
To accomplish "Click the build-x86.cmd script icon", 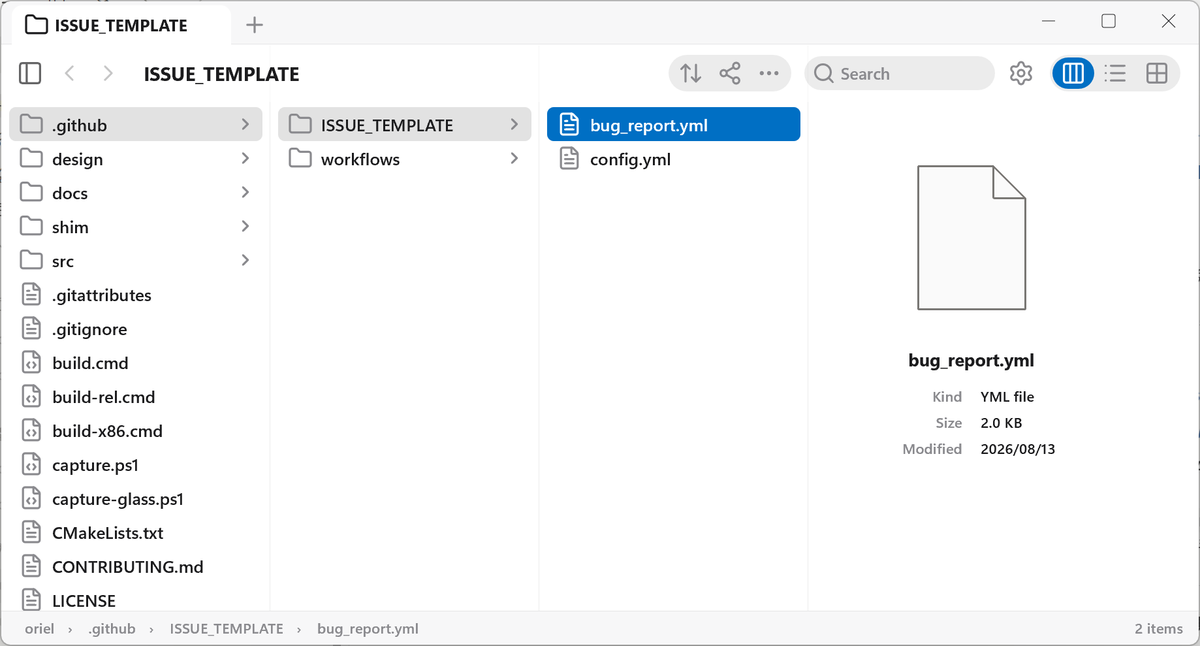I will coord(32,431).
